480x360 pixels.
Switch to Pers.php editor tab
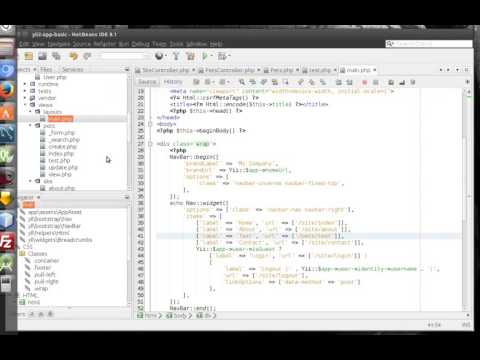pos(281,70)
